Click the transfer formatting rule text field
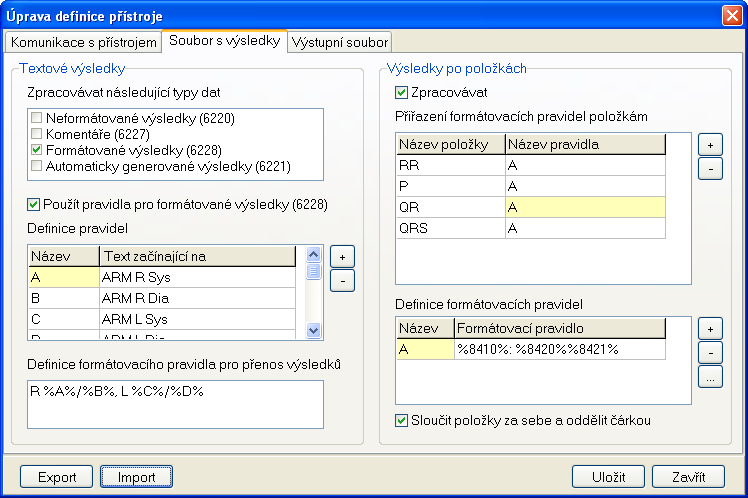Image resolution: width=748 pixels, height=498 pixels. click(175, 404)
